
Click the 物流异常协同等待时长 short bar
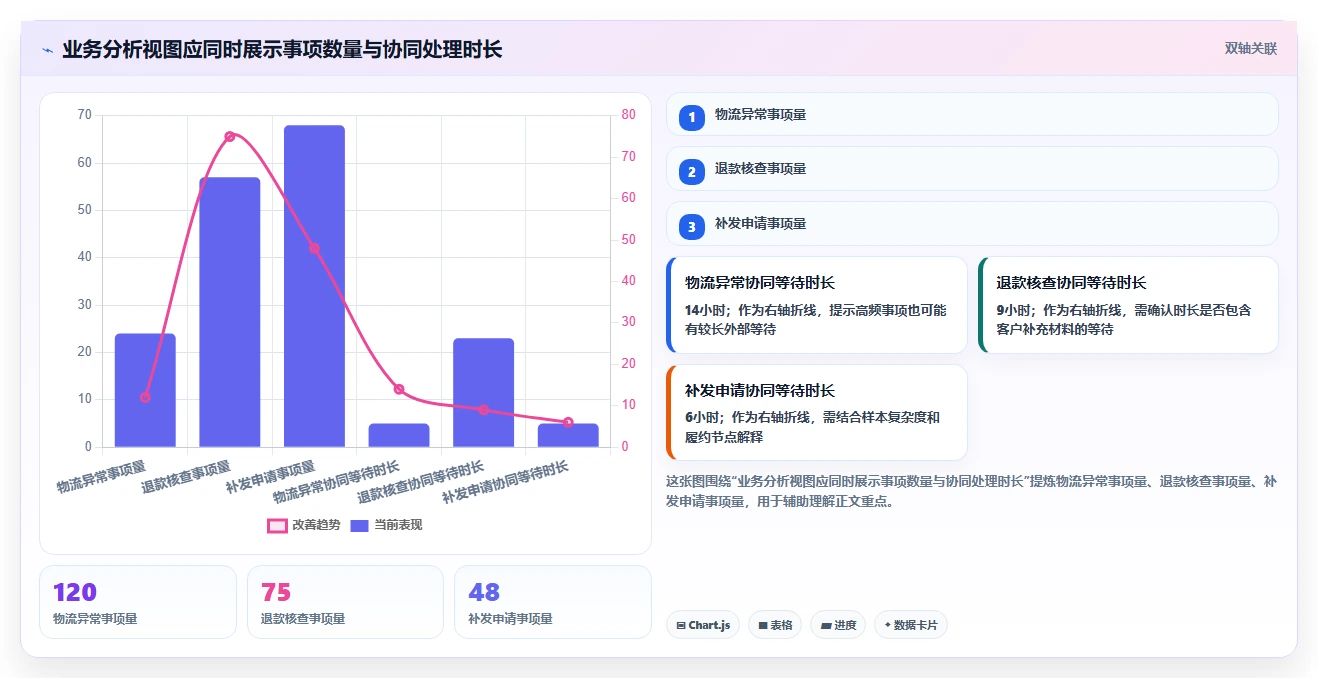399,435
